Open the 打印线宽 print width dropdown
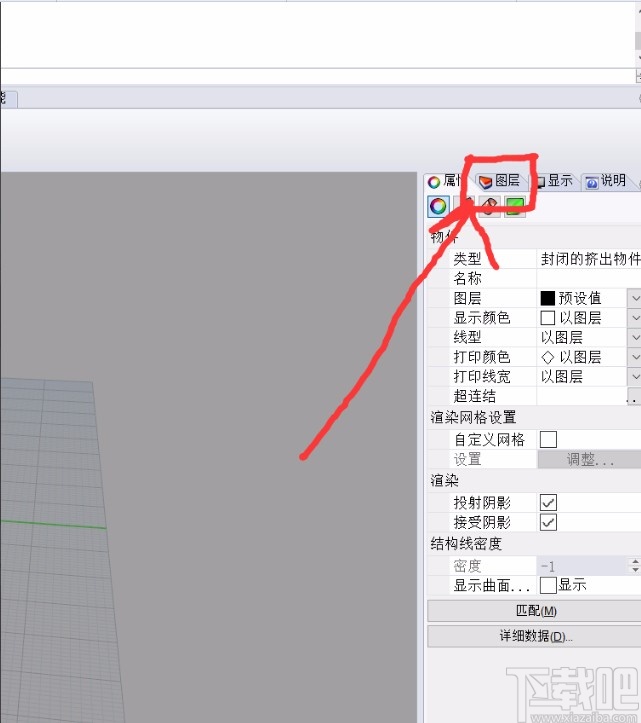Image resolution: width=641 pixels, height=723 pixels. [x=635, y=377]
